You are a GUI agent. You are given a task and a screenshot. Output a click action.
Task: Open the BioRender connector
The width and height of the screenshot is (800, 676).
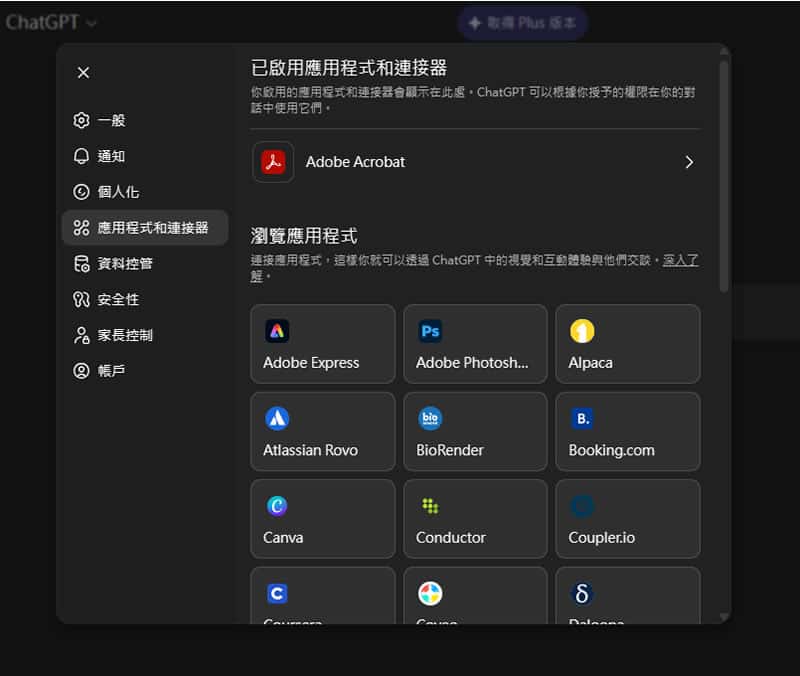475,431
